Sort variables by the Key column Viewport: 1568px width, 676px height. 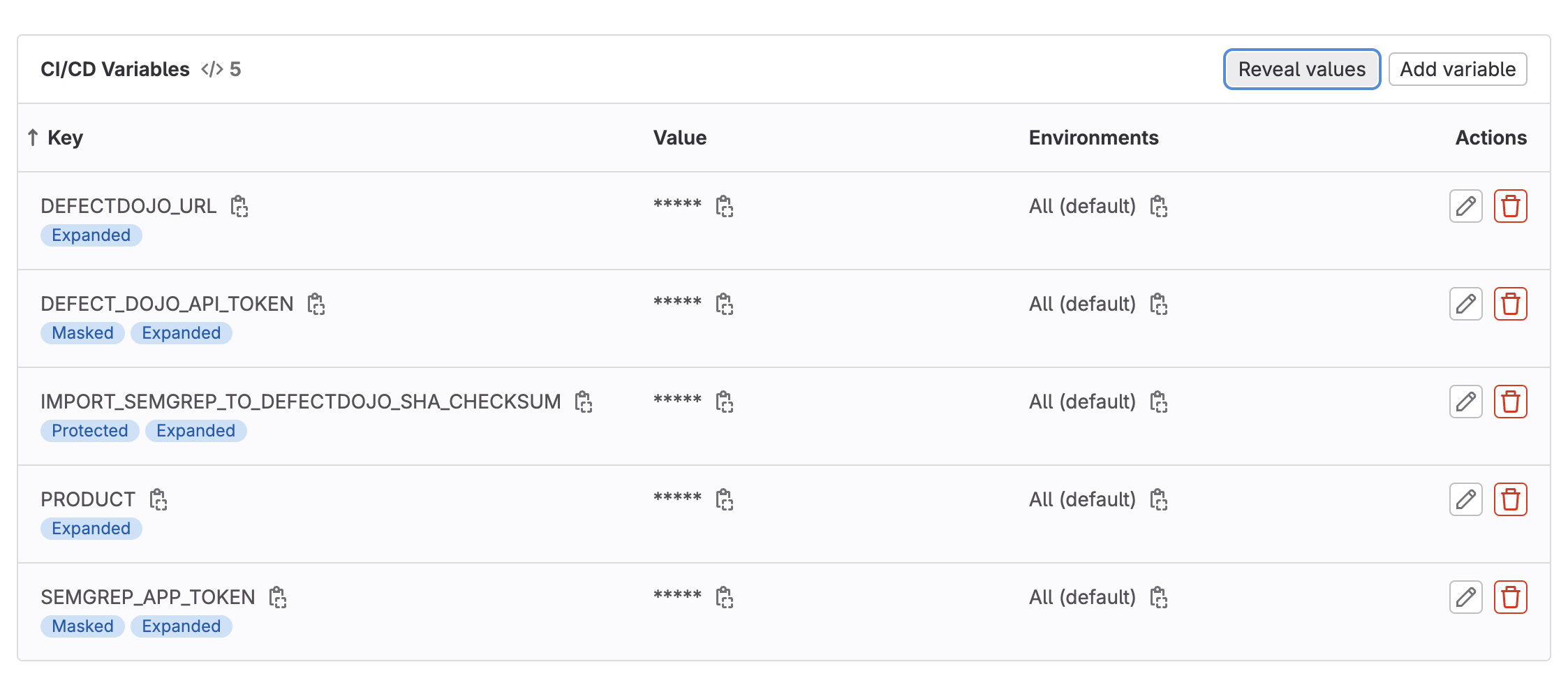(64, 138)
